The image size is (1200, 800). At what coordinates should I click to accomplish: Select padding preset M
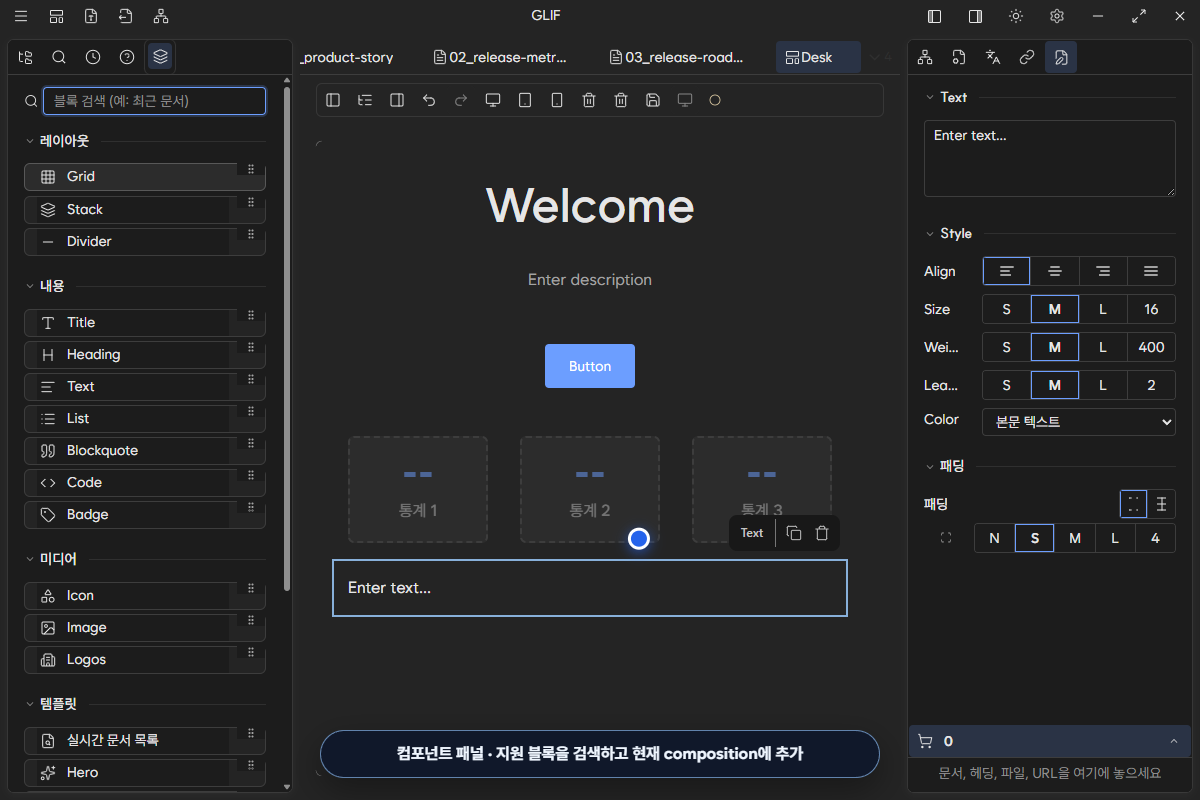click(1075, 538)
